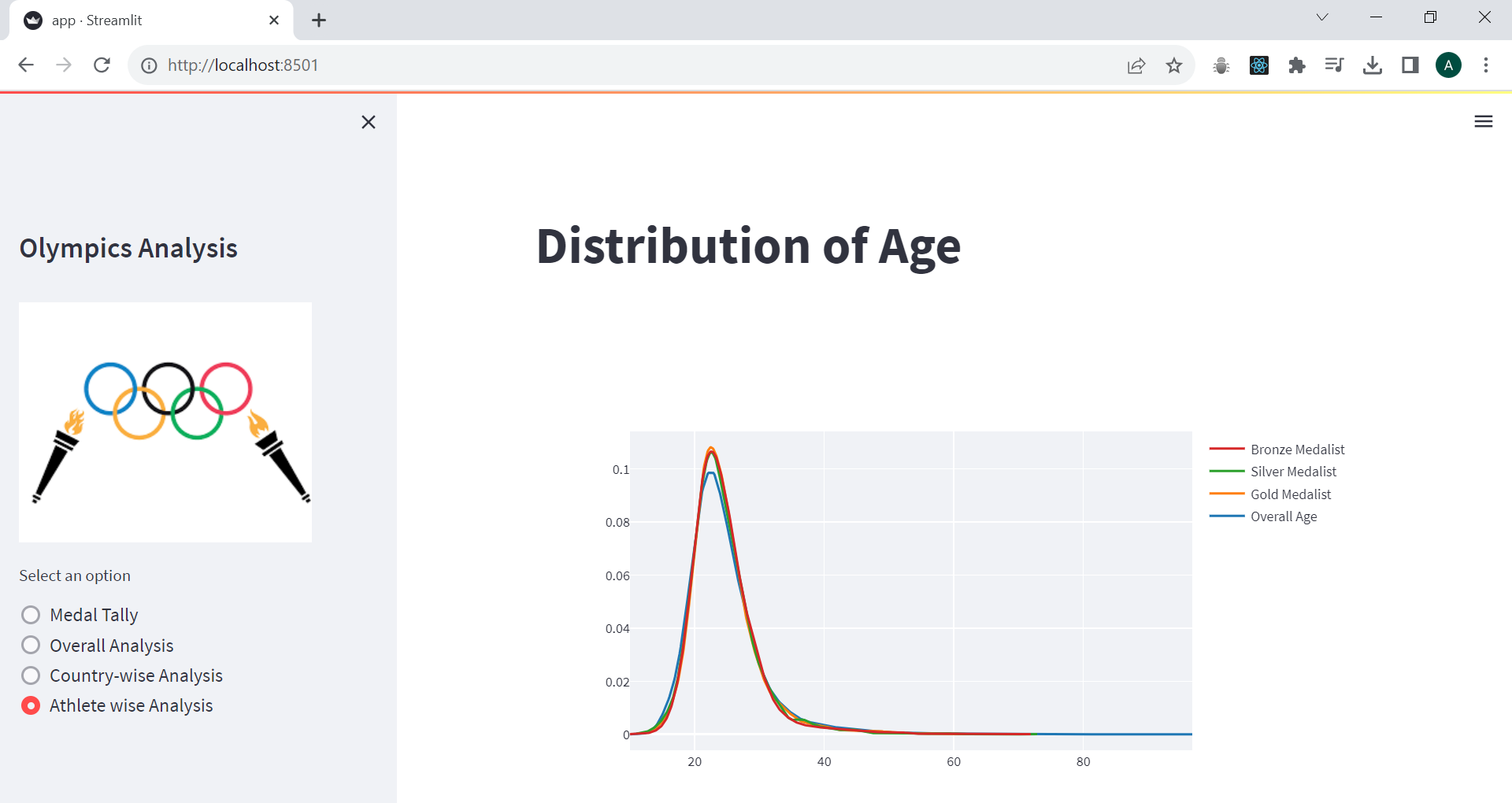Open the Chrome three-dot menu
Screen dimensions: 1512x803
coord(1486,65)
